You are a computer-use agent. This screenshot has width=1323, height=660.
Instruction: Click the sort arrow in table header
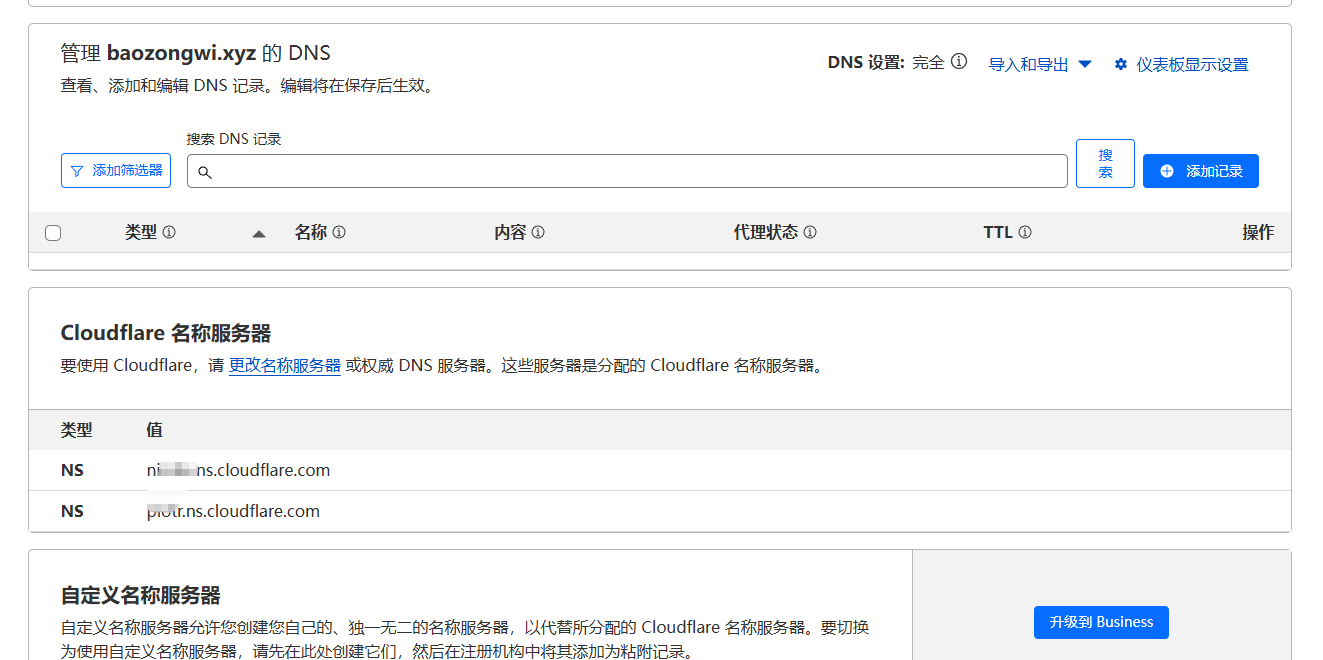click(x=259, y=233)
